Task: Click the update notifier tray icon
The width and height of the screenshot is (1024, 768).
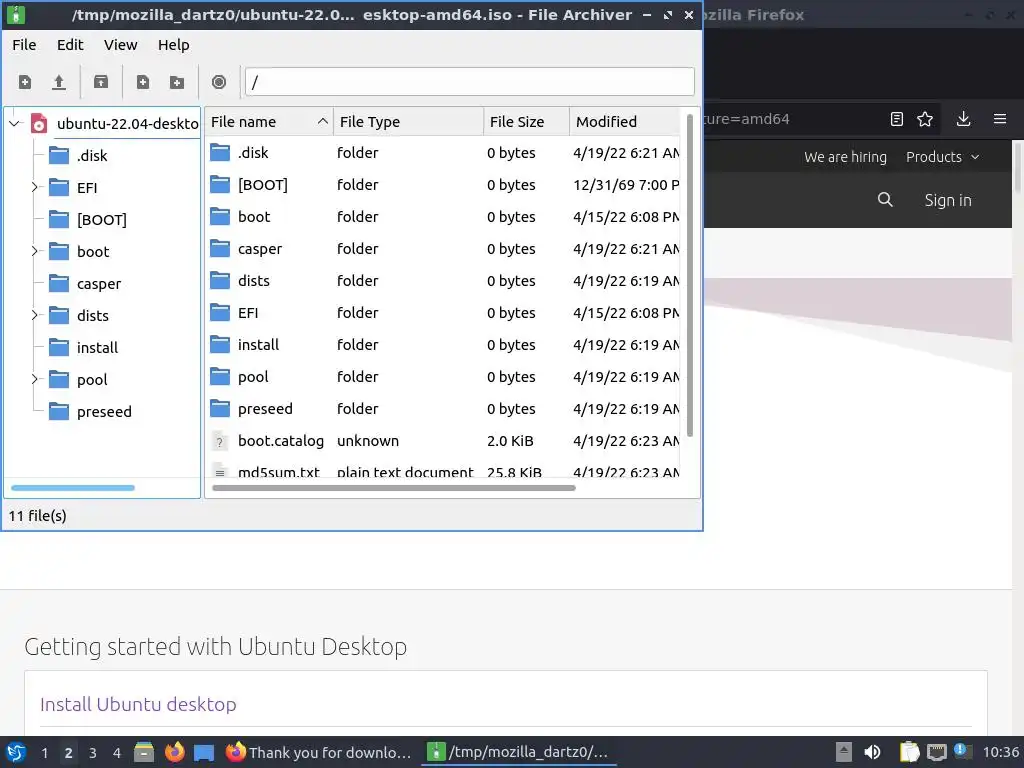Action: click(x=962, y=751)
